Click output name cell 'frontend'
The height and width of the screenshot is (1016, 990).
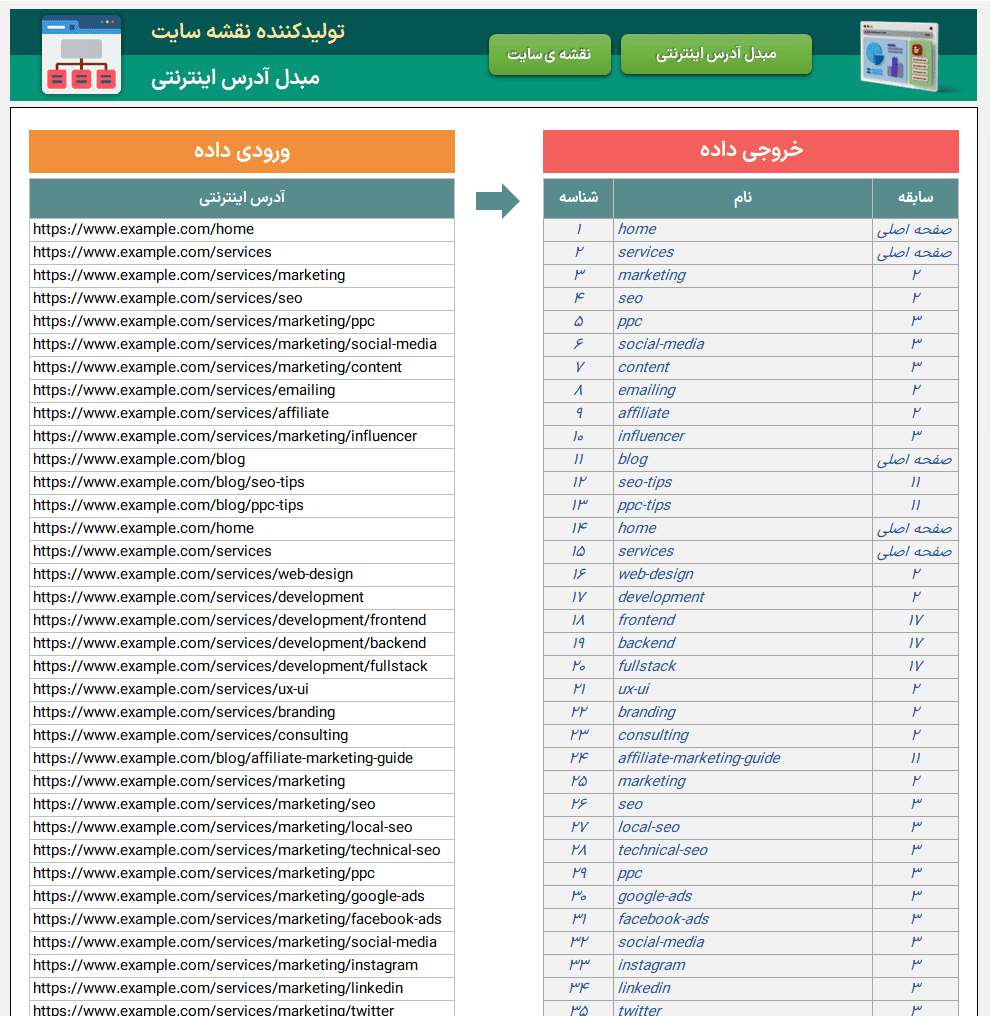[743, 621]
